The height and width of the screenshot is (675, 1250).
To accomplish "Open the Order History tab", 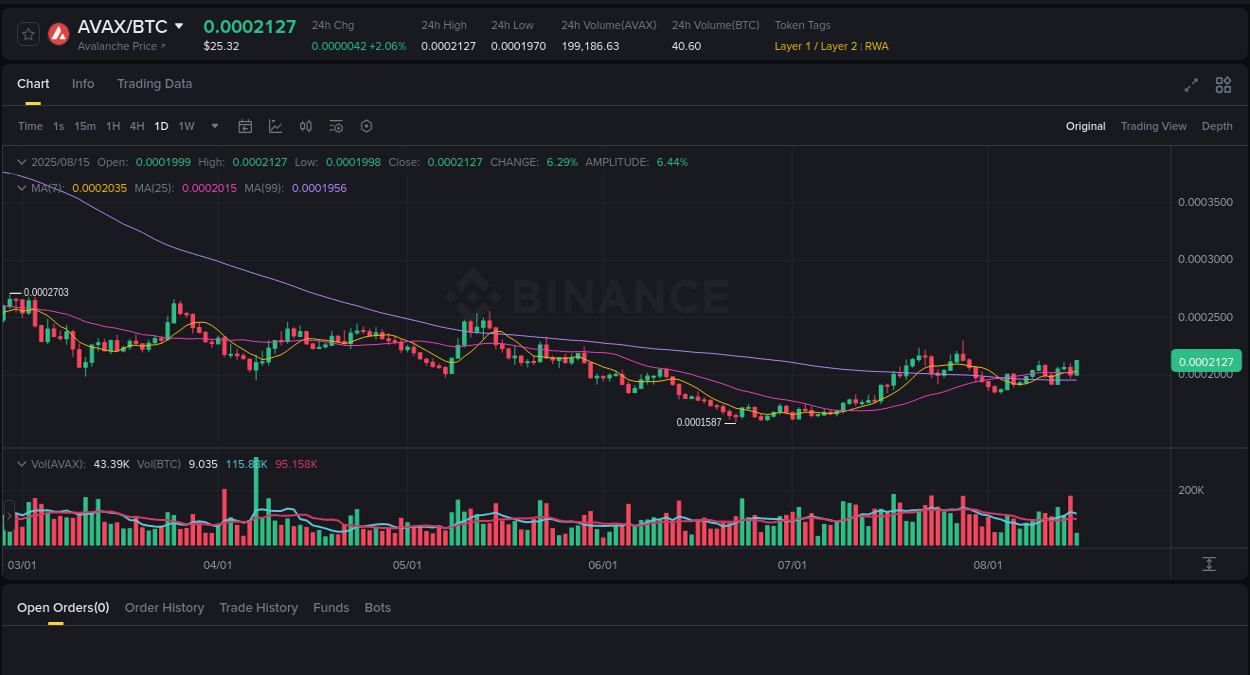I will (164, 607).
